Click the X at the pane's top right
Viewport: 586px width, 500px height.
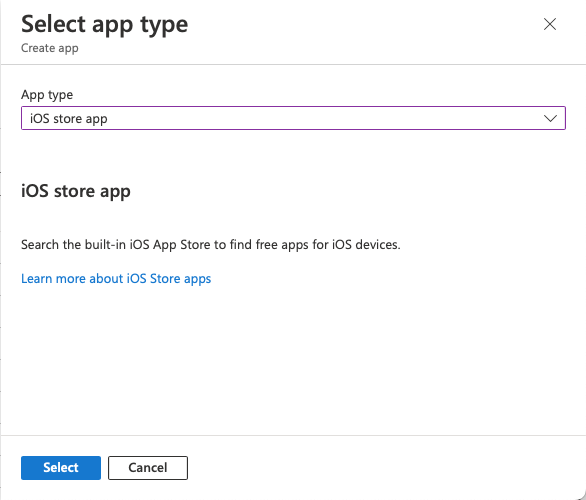[x=550, y=24]
